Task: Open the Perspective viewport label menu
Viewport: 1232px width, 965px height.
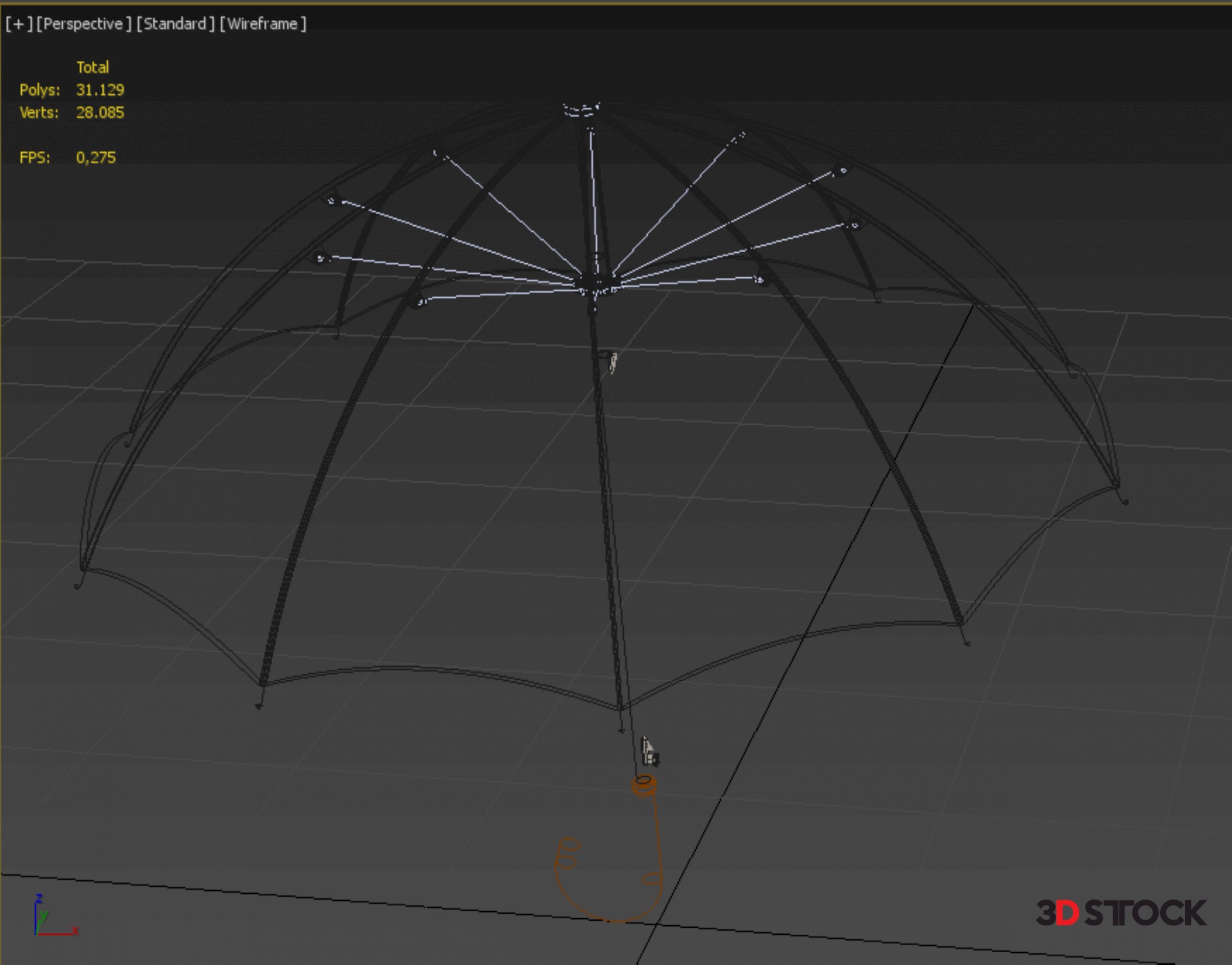Action: click(x=83, y=24)
